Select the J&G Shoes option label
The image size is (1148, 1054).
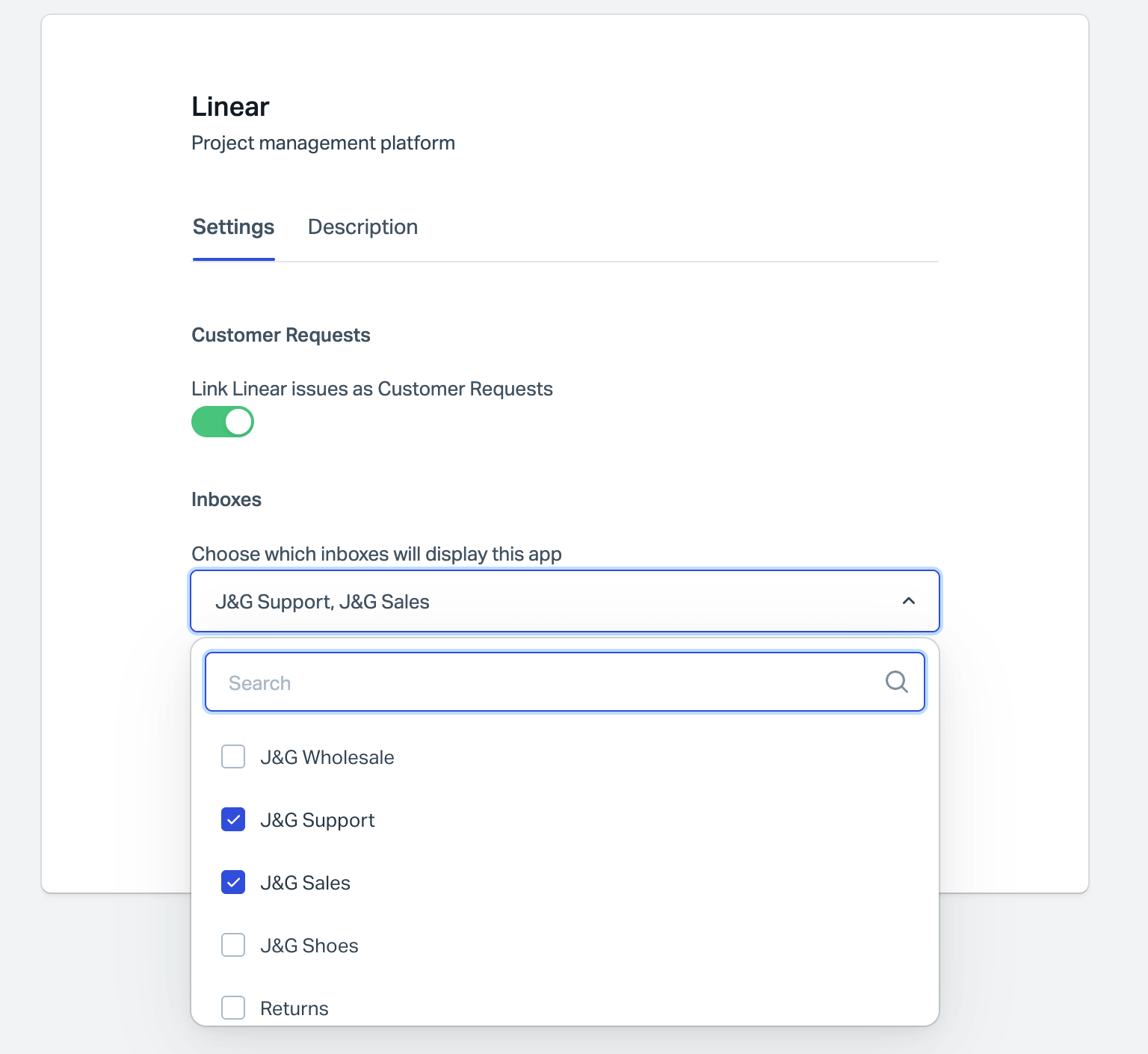pyautogui.click(x=309, y=946)
